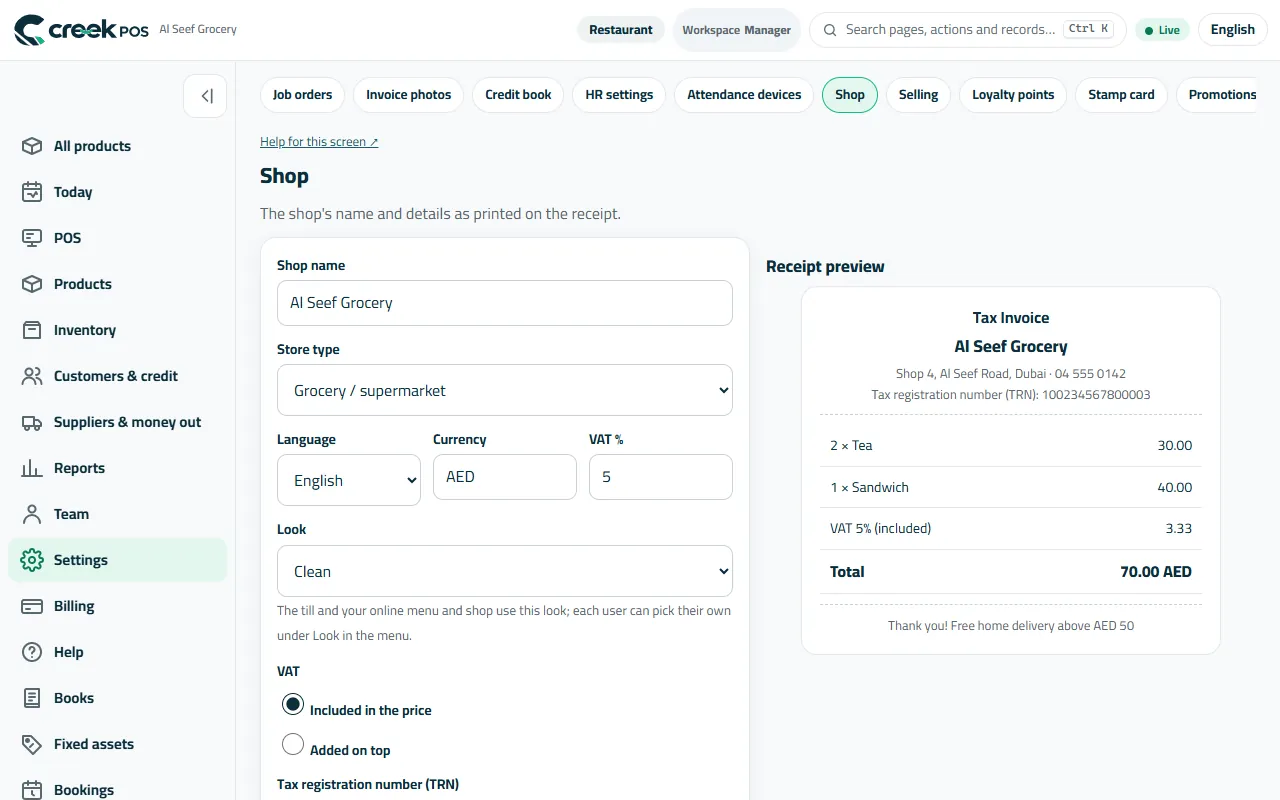
Task: Select the Shop tab
Action: [x=850, y=95]
